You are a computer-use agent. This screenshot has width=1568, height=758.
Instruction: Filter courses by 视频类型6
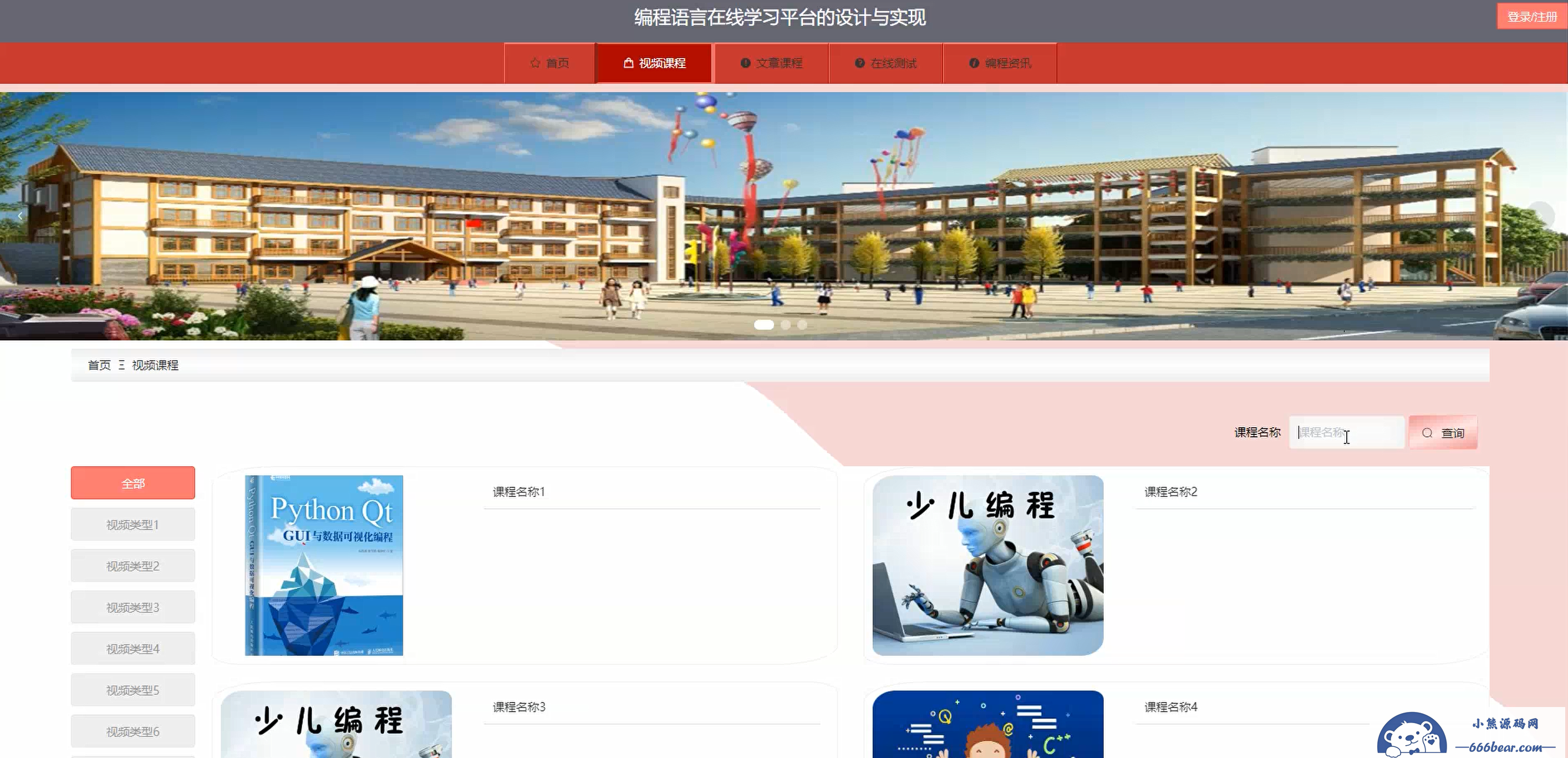click(133, 731)
